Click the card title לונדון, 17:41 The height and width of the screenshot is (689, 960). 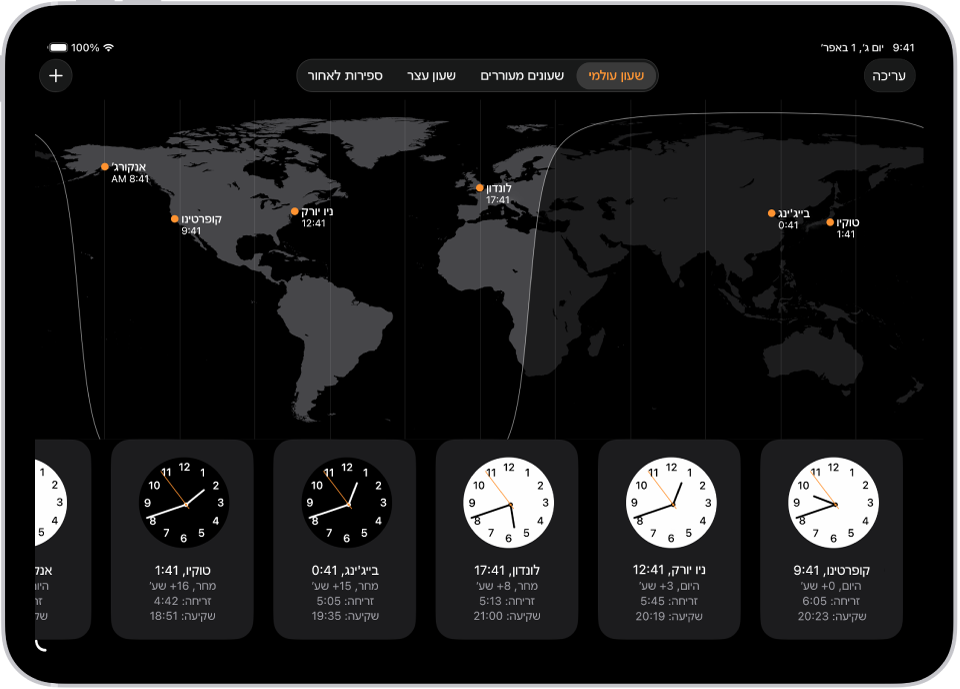pyautogui.click(x=507, y=570)
